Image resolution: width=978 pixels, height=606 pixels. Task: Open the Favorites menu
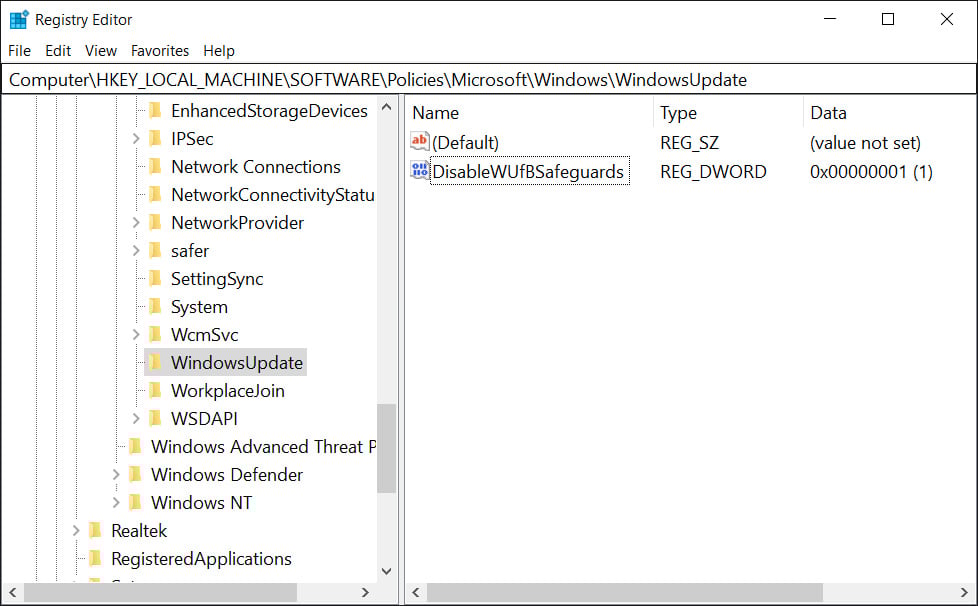[x=160, y=50]
